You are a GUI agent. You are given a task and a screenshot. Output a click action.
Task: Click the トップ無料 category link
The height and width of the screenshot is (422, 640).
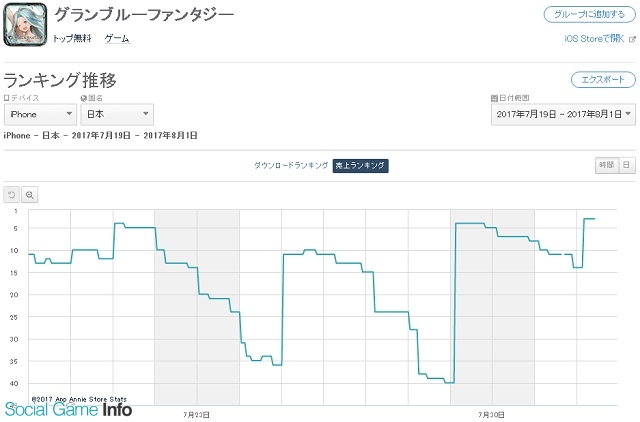click(72, 39)
